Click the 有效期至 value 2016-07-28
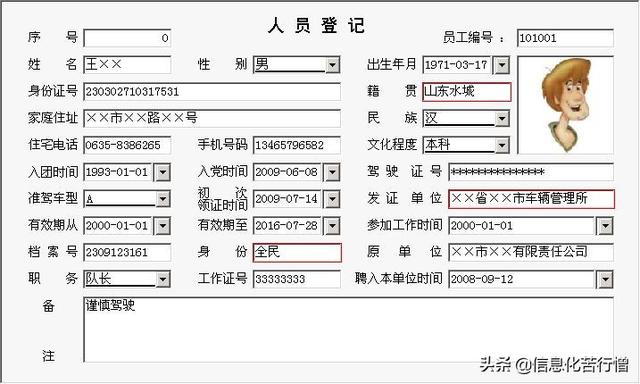The height and width of the screenshot is (384, 640). pos(287,226)
